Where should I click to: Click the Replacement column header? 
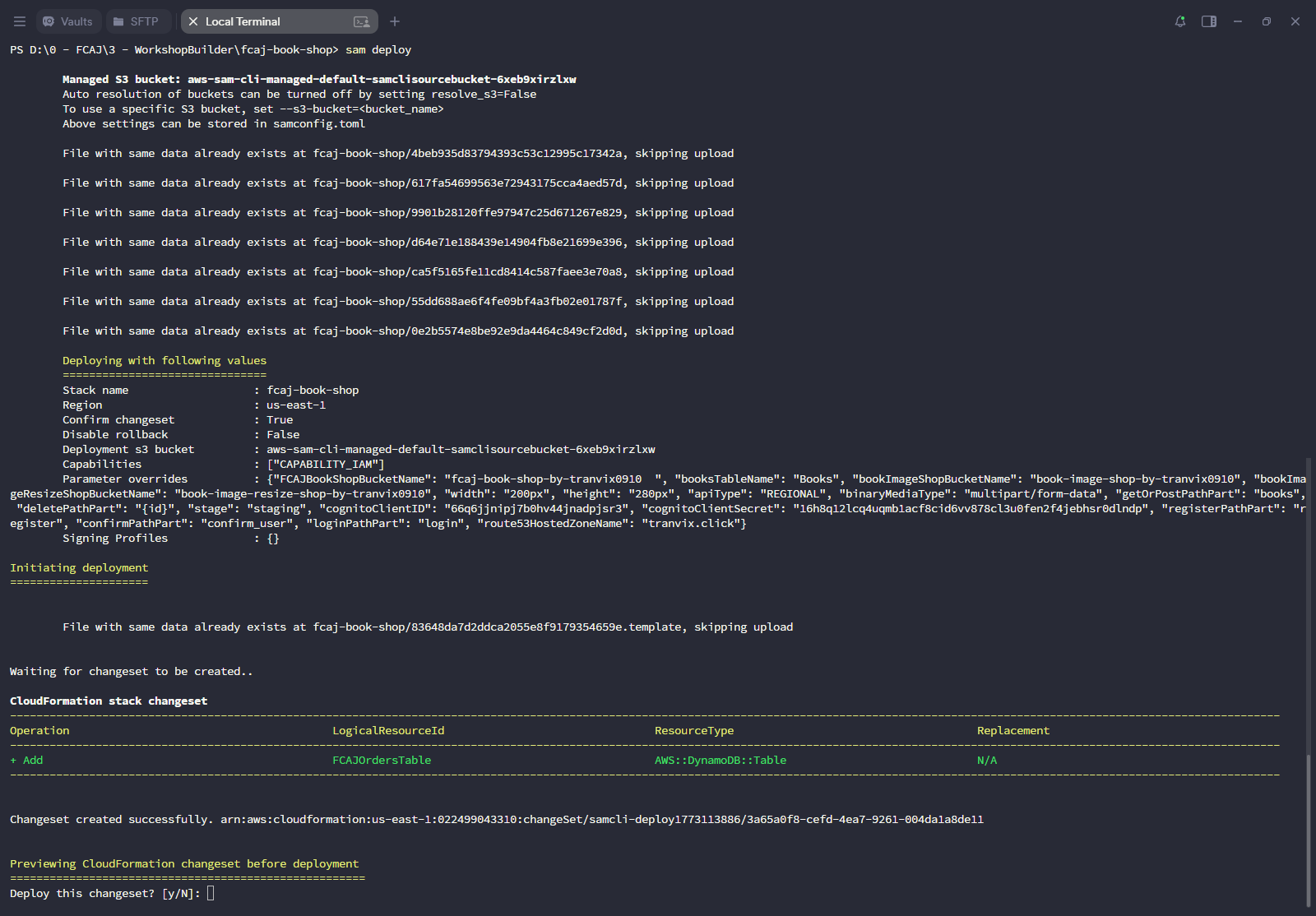click(1013, 730)
